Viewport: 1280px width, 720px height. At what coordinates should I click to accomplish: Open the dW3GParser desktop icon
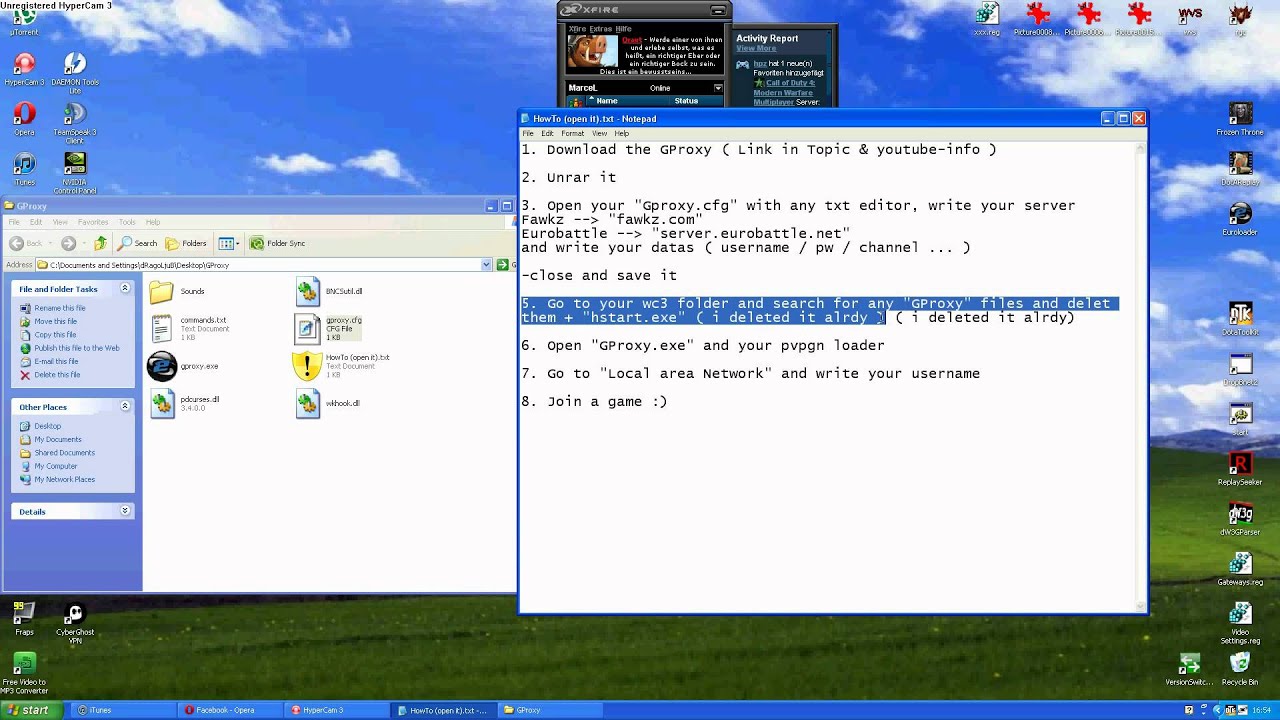[x=1240, y=519]
